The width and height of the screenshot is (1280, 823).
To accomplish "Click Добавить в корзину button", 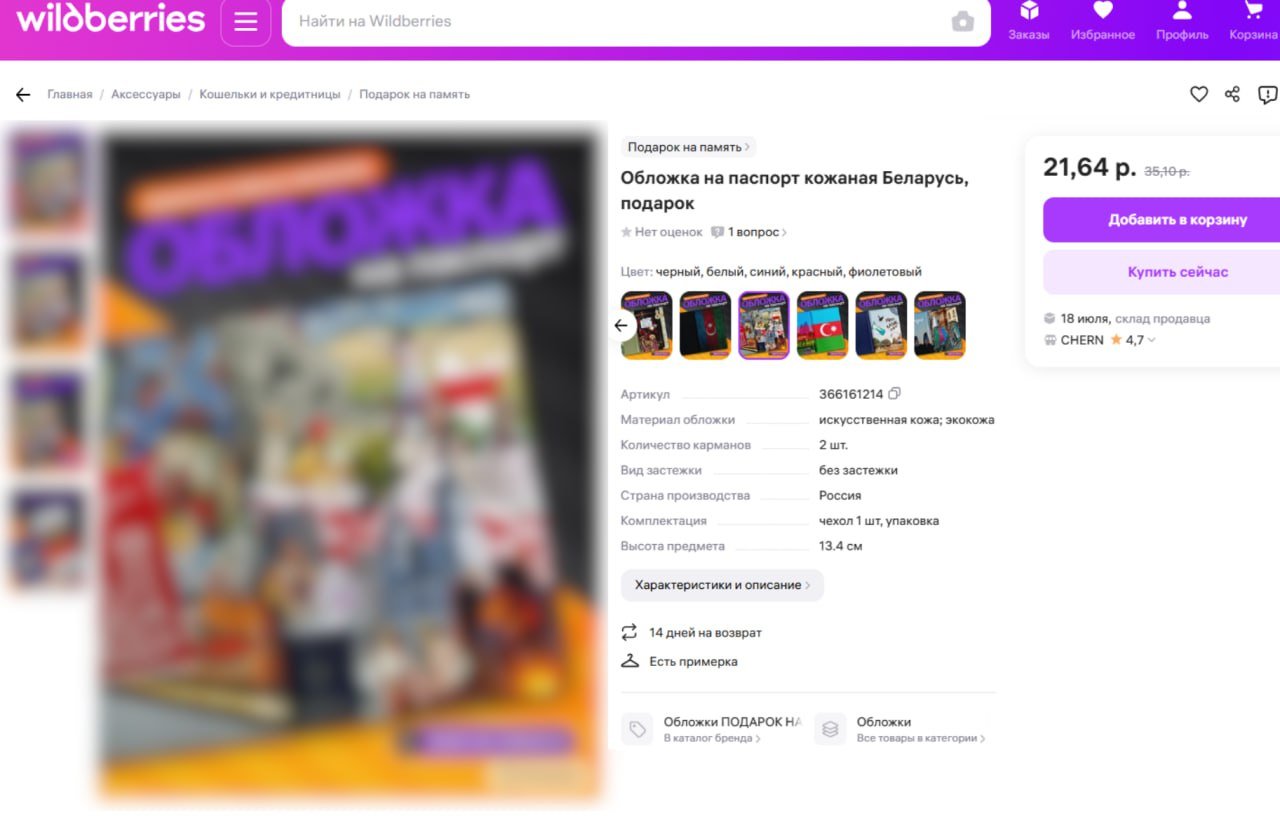I will pos(1162,220).
